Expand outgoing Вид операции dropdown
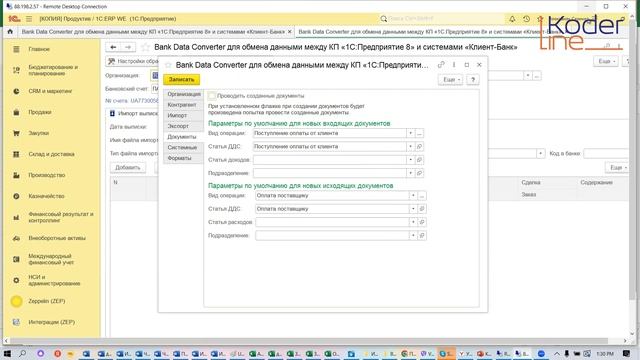Screen dimensions: 640x360 pyautogui.click(x=413, y=196)
